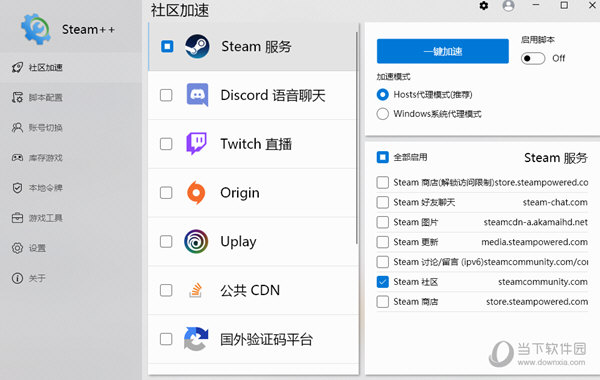Check Steam 好友聊天 checkbox
600x380 pixels.
pos(383,202)
